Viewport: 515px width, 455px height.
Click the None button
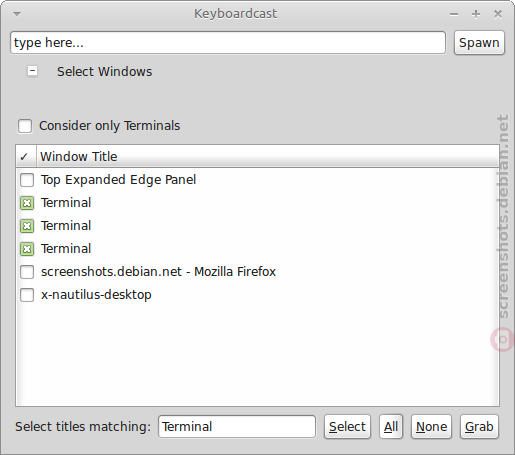click(x=431, y=427)
